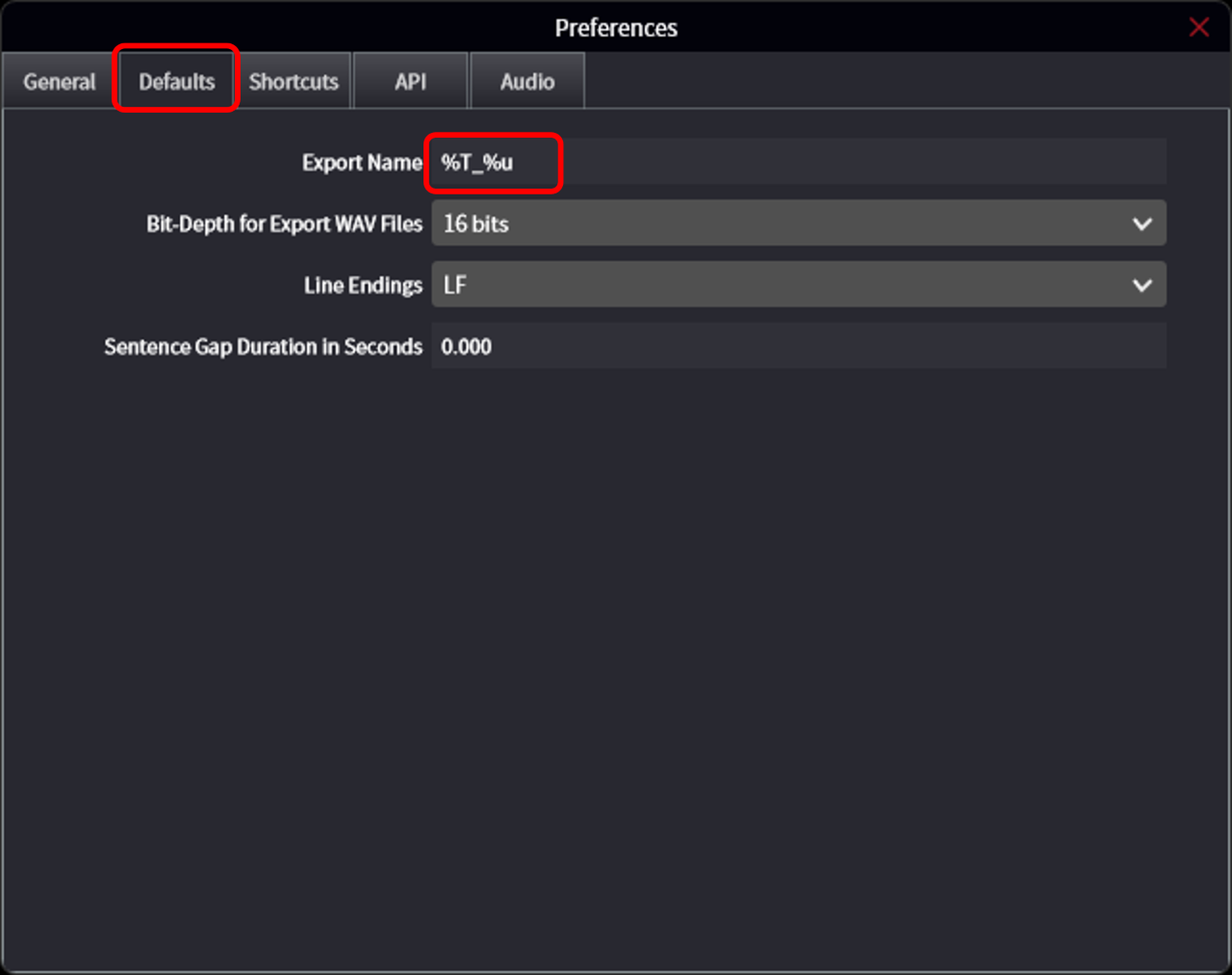Image resolution: width=1232 pixels, height=975 pixels.
Task: Click the 'Line Endings' label
Action: pyautogui.click(x=363, y=286)
